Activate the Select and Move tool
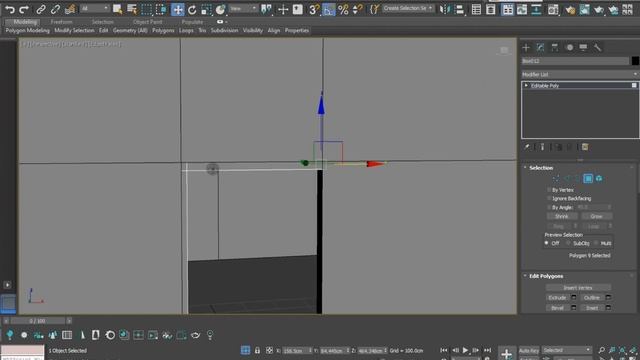Screen dimensions: 640x360 tap(178, 9)
